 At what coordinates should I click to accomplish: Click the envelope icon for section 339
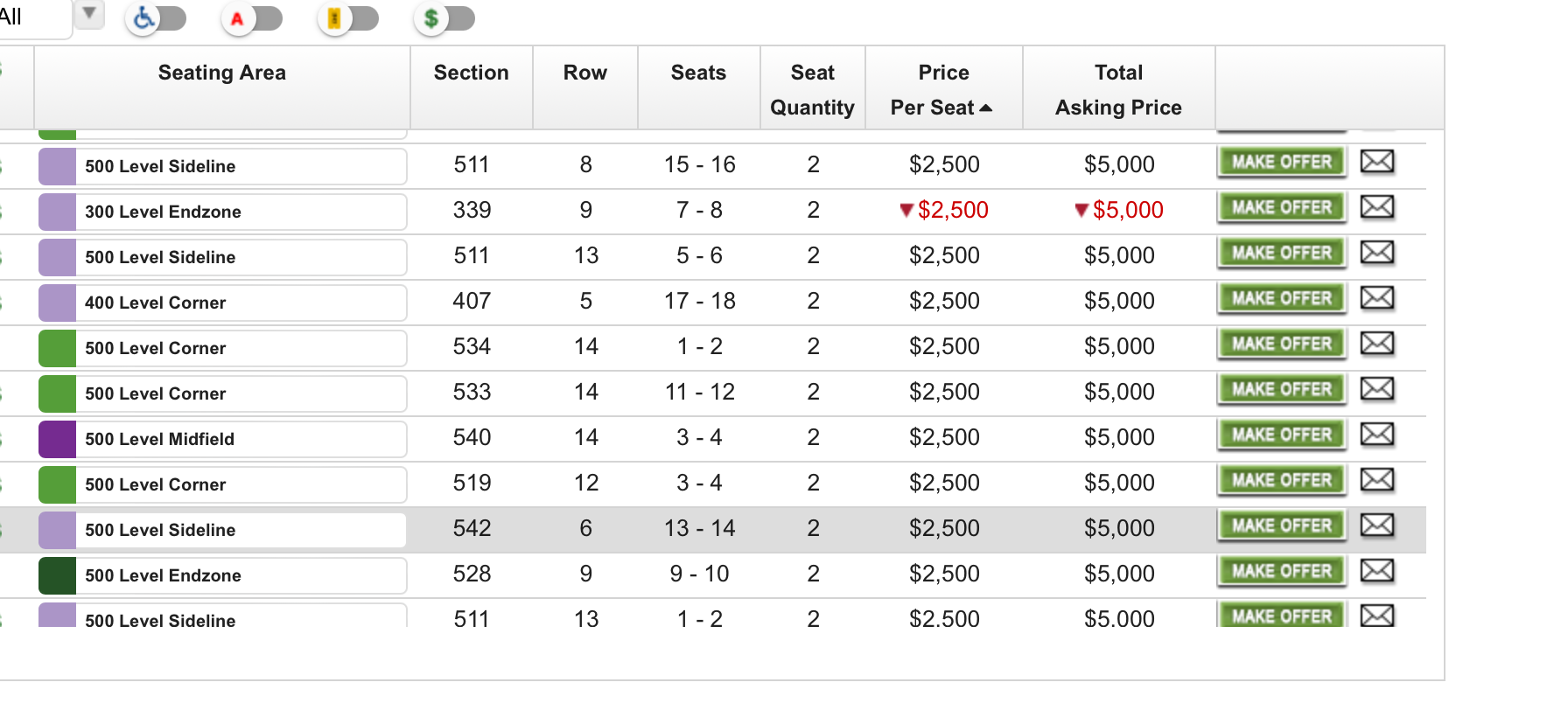click(x=1377, y=207)
